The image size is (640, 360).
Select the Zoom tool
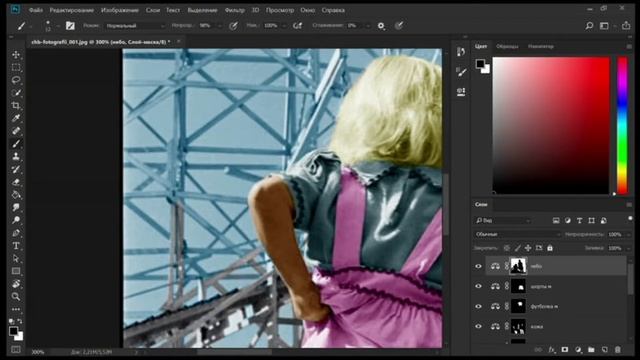click(16, 296)
